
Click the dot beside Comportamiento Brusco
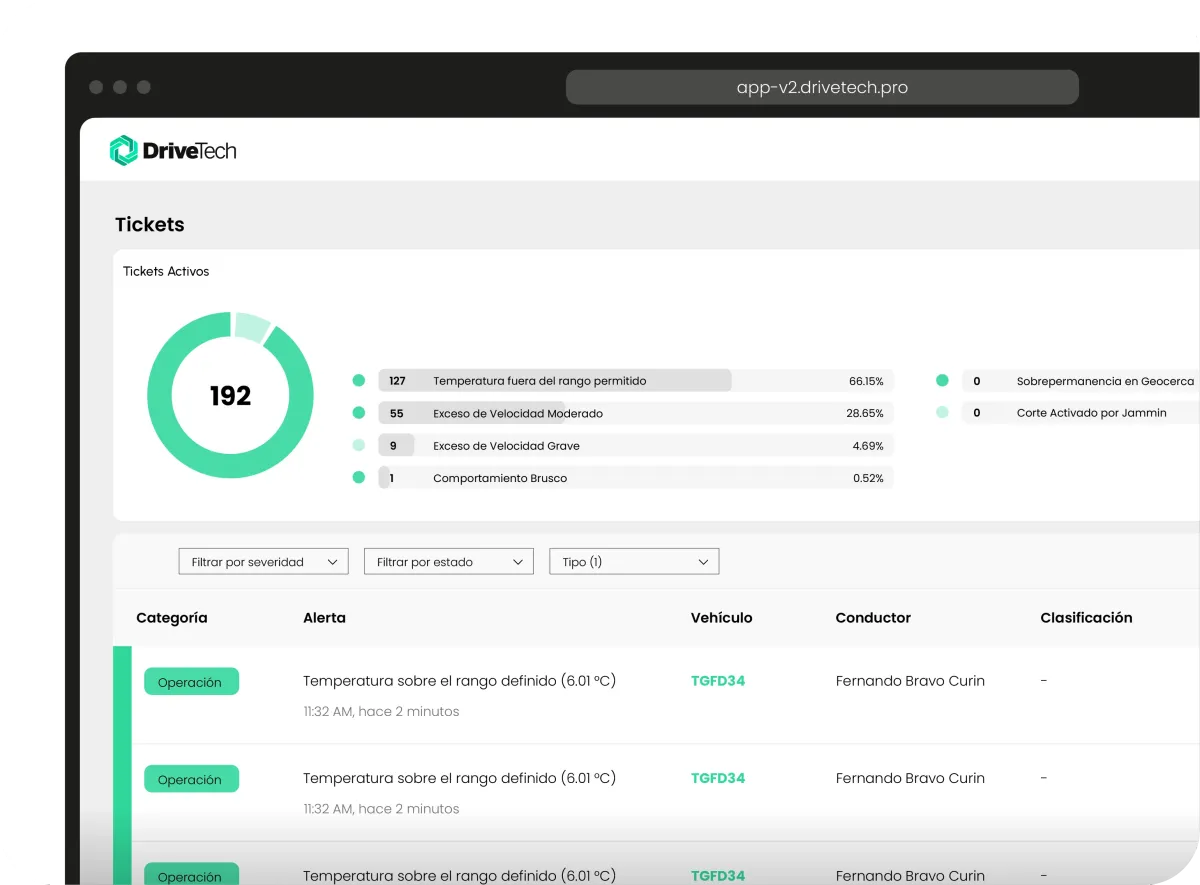[359, 478]
